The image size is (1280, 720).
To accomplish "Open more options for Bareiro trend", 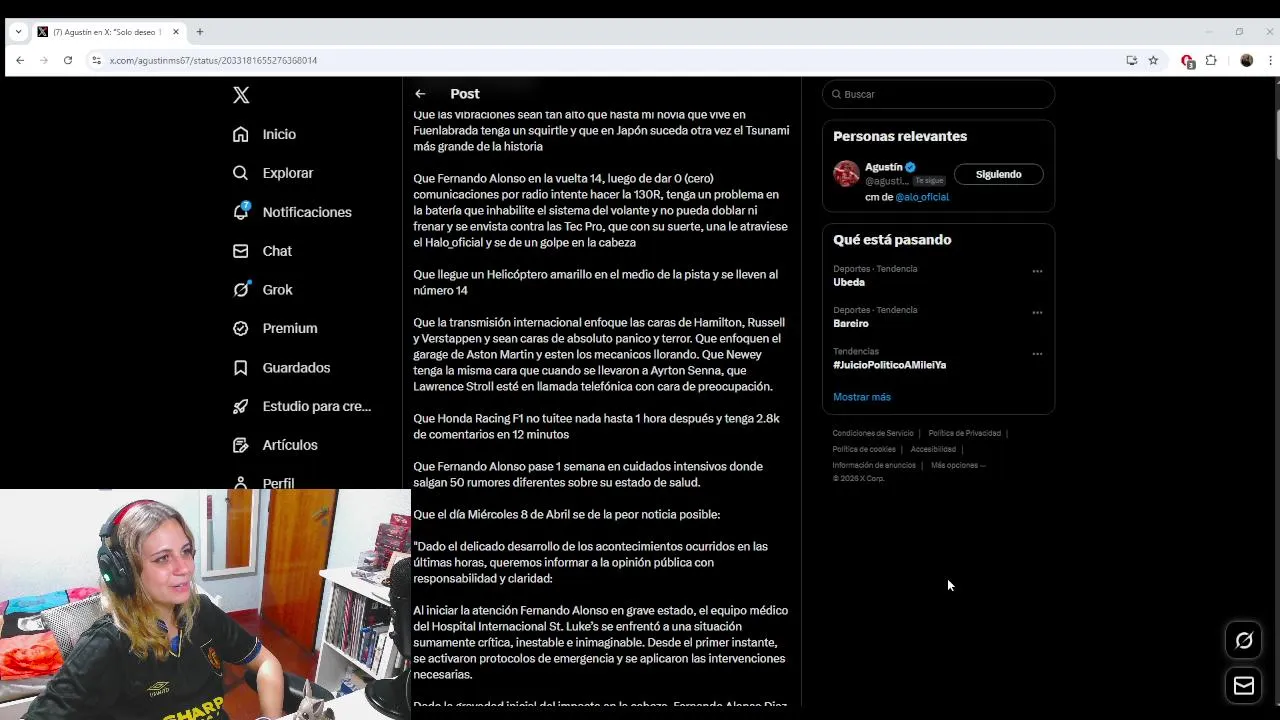I will point(1037,312).
